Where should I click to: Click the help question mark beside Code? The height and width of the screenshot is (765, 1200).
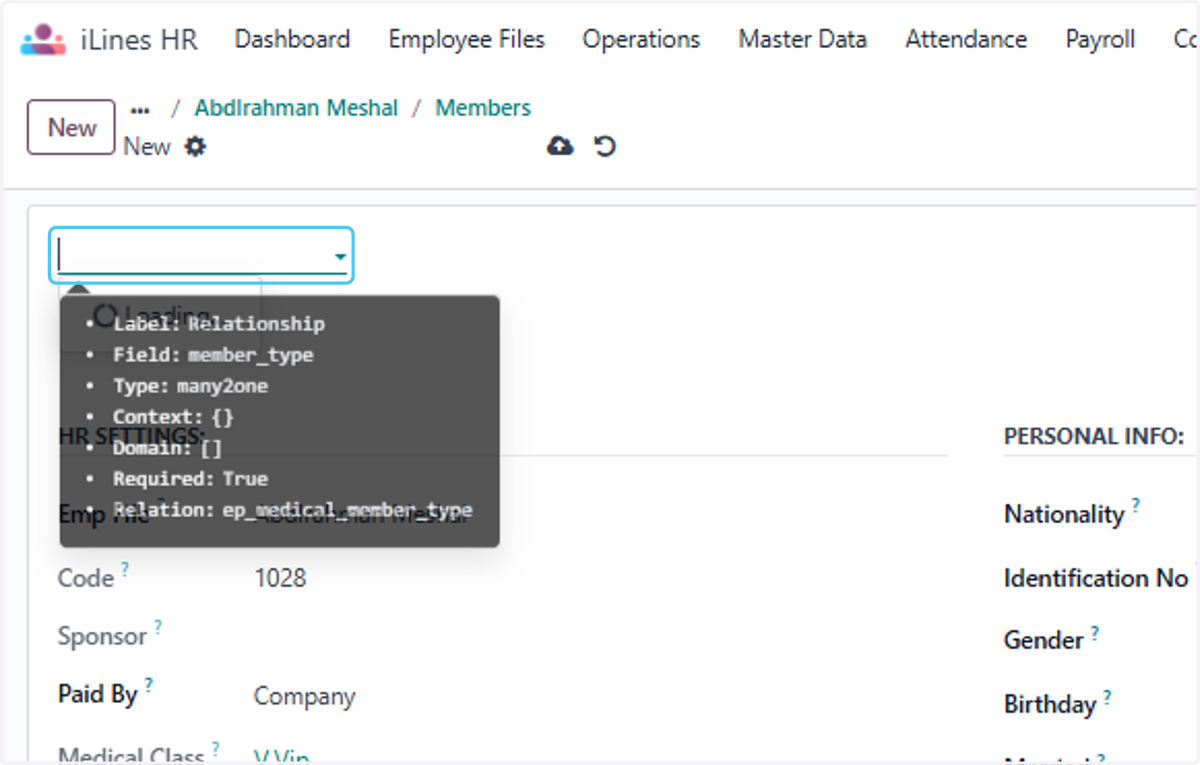(125, 569)
